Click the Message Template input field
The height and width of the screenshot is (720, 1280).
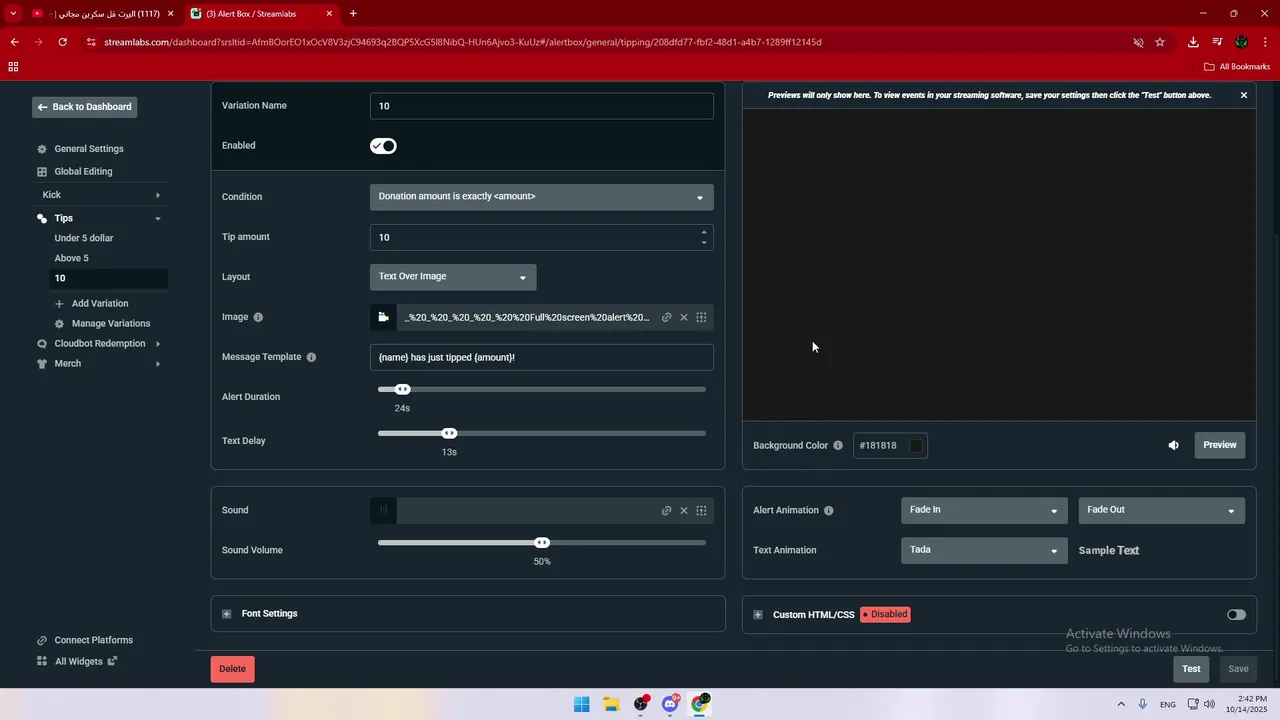[x=542, y=357]
